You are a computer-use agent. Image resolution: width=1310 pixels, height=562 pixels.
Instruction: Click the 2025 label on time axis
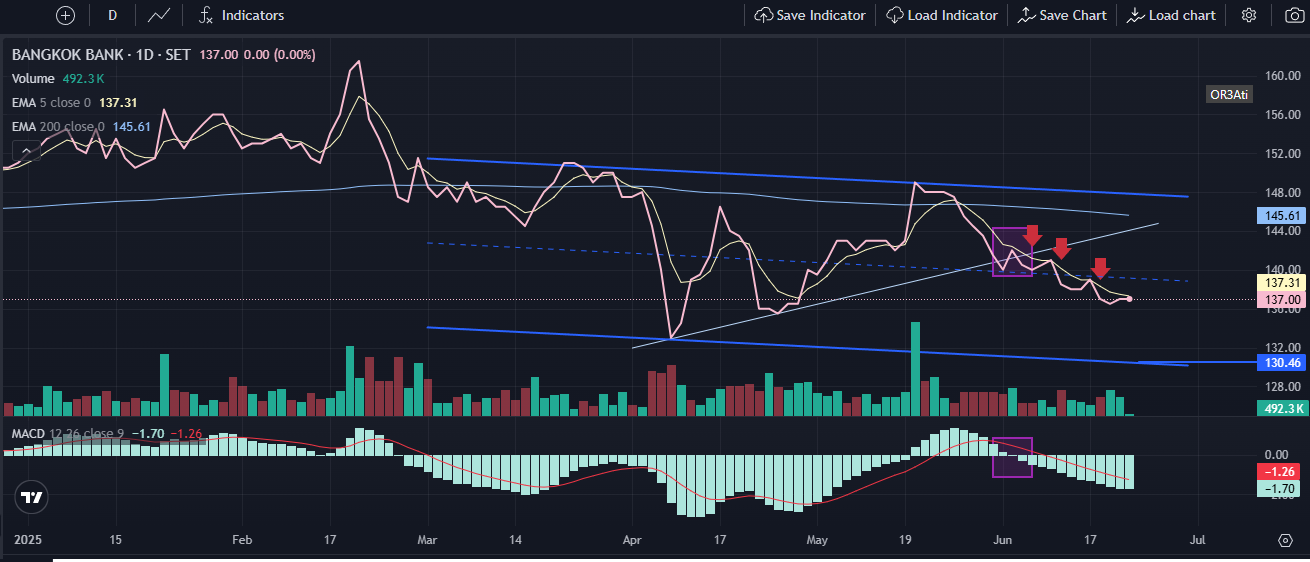(x=30, y=539)
